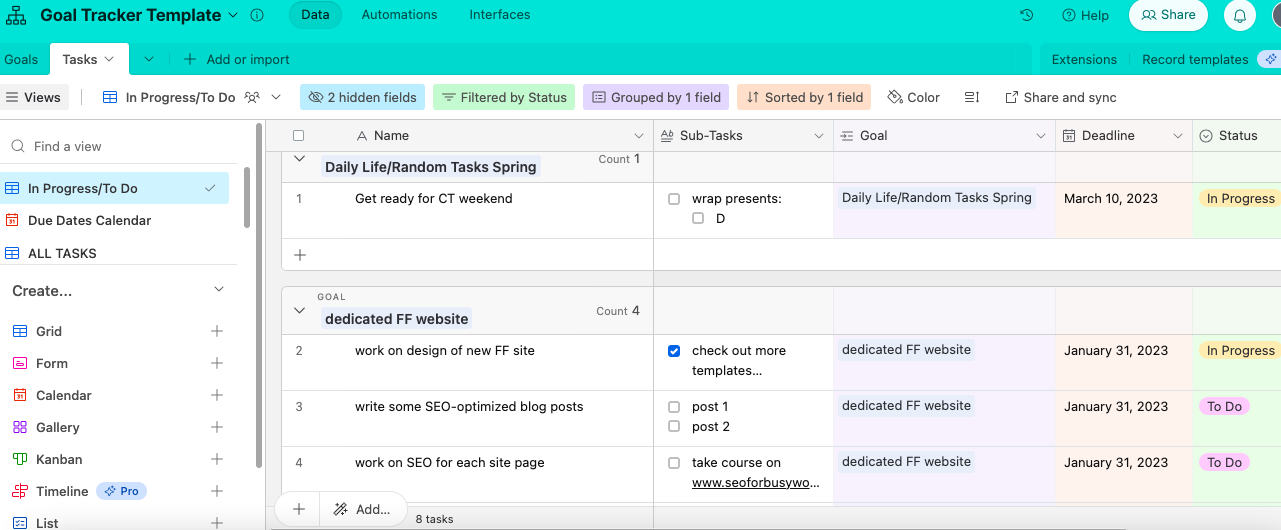Tick the 'wrap presents' checkbox

click(x=674, y=199)
